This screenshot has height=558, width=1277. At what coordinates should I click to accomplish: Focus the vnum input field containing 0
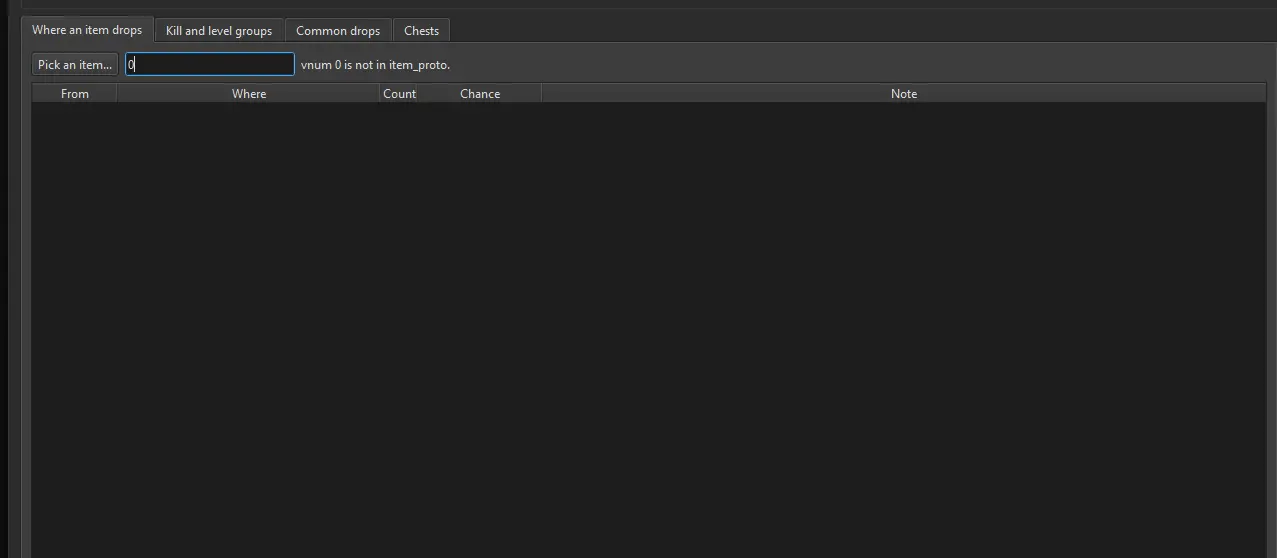coord(210,64)
